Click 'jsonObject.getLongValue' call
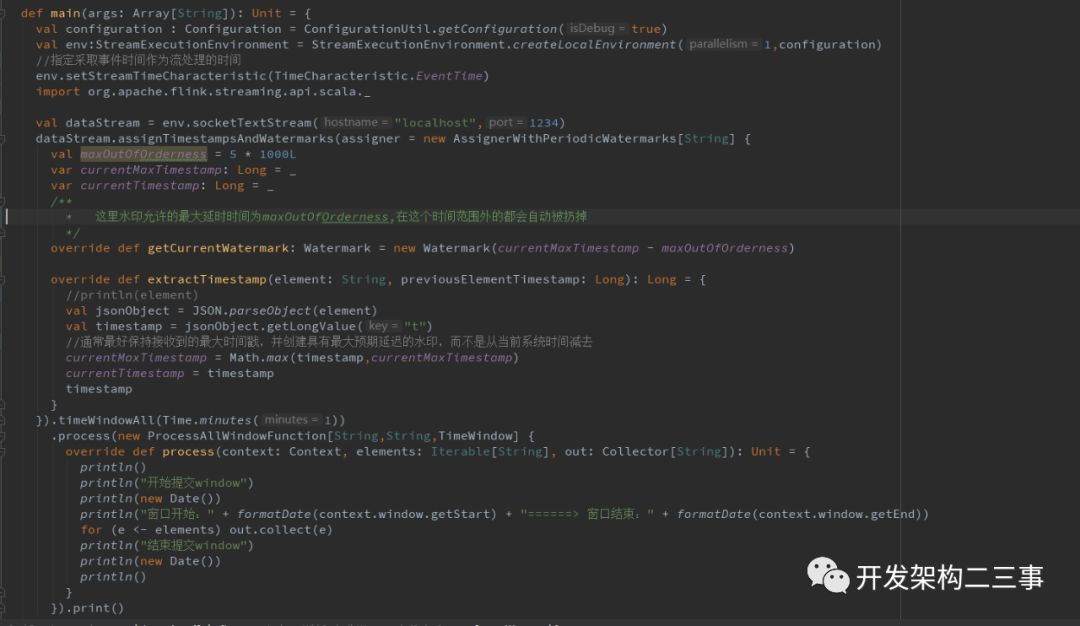 click(x=270, y=326)
